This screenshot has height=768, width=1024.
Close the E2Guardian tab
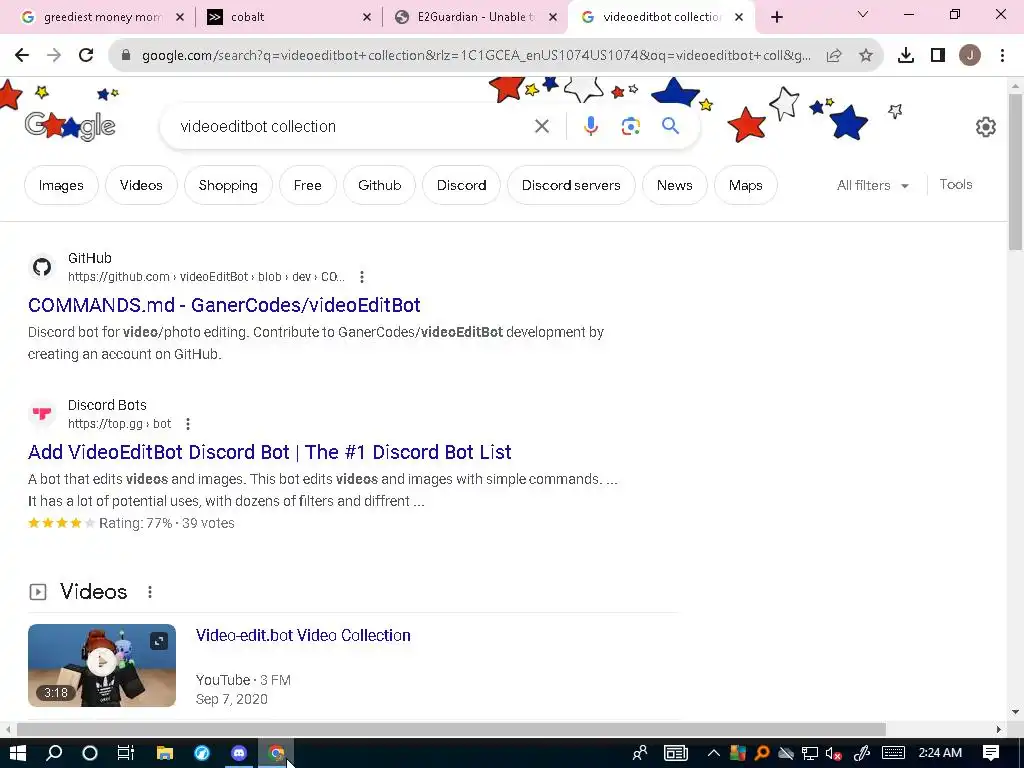(553, 17)
